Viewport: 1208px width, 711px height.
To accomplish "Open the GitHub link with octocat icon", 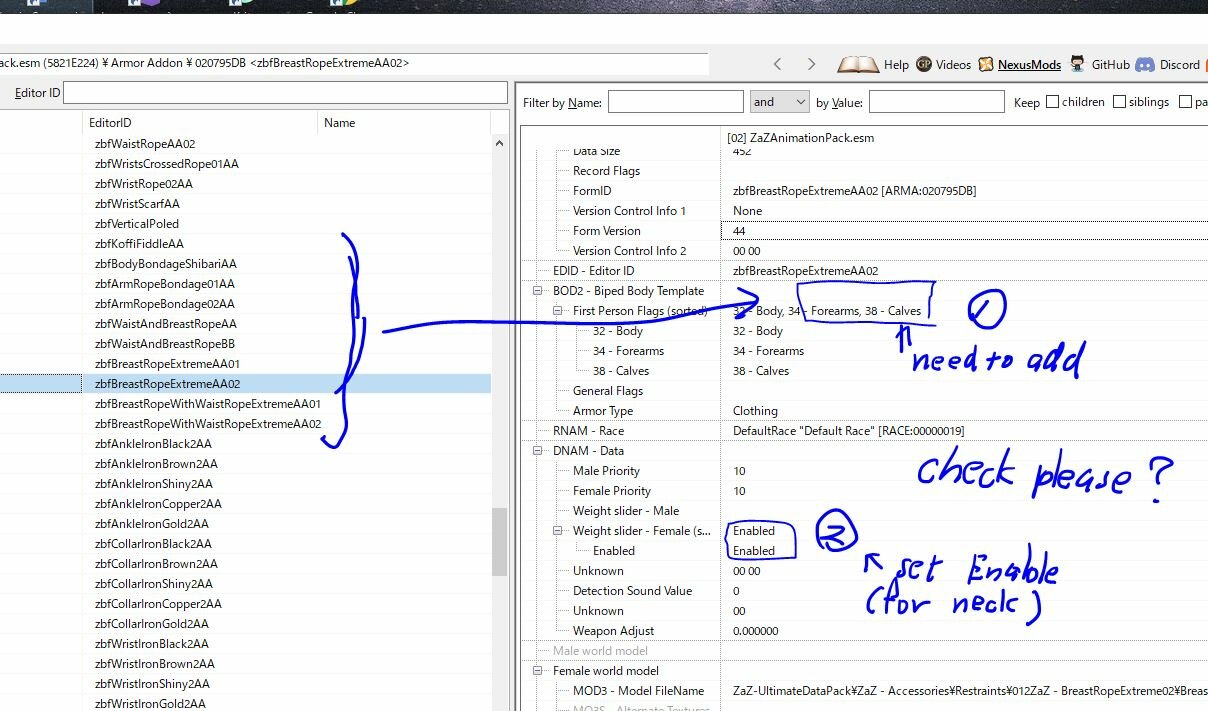I will (x=1099, y=64).
